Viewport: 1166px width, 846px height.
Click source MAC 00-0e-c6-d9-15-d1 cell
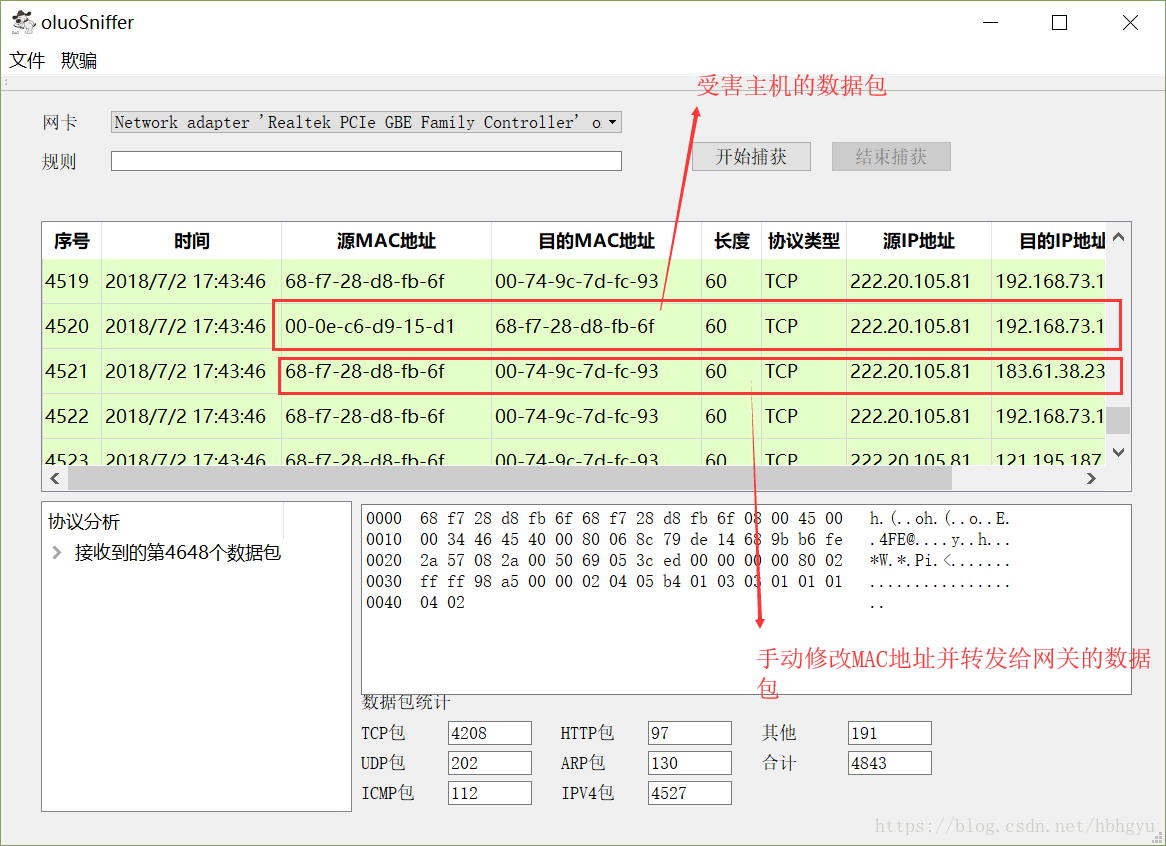pyautogui.click(x=386, y=326)
